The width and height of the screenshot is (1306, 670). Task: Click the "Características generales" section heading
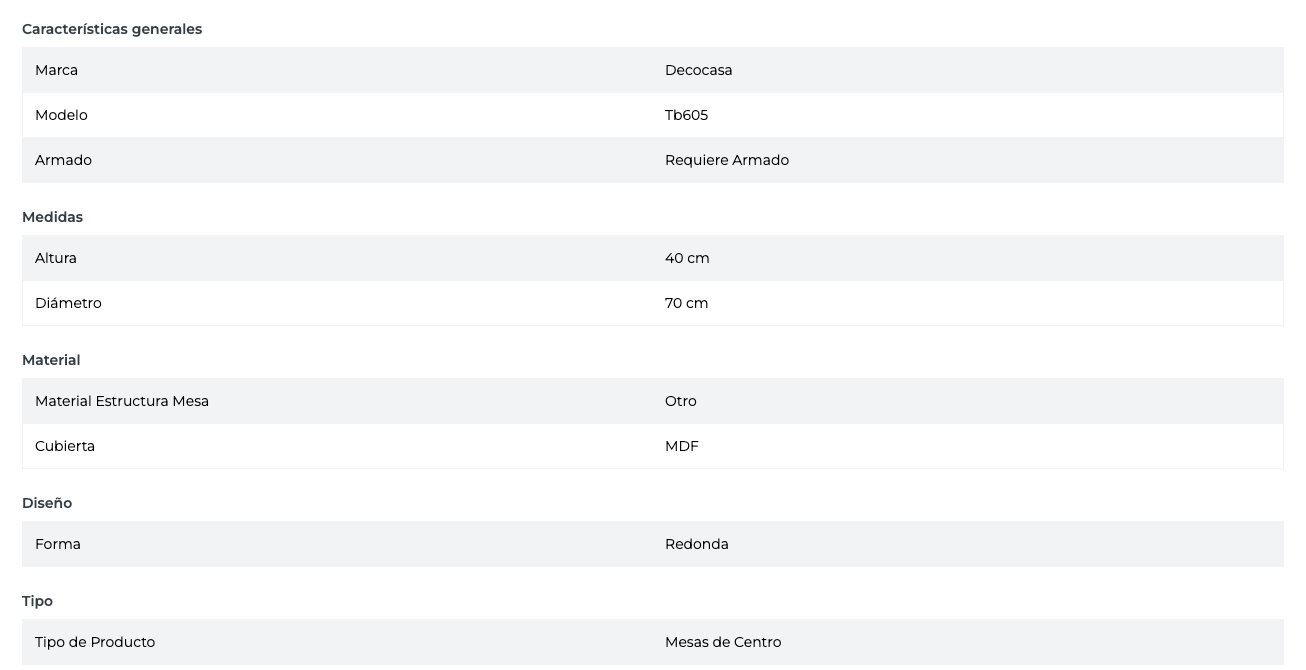pos(112,29)
